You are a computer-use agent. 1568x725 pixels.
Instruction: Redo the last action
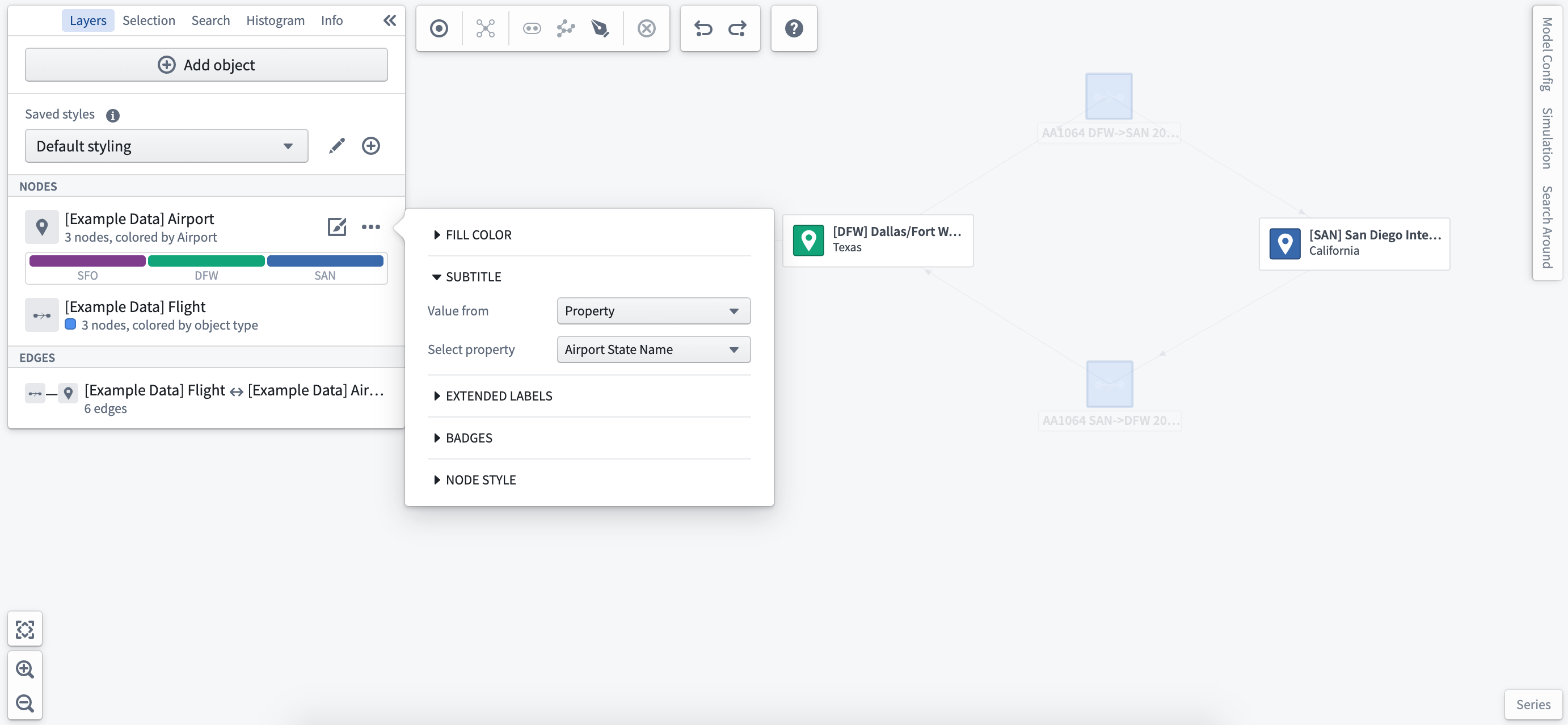tap(737, 28)
